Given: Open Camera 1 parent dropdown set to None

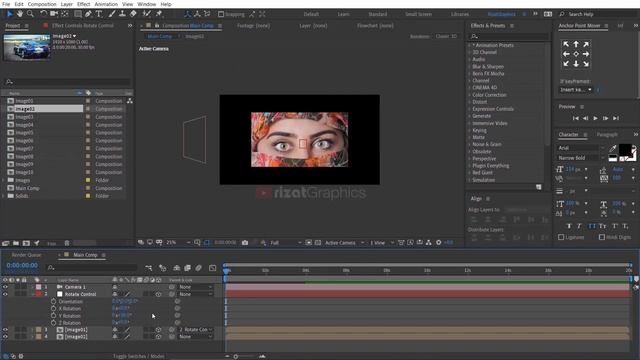Looking at the screenshot, I should coord(196,287).
